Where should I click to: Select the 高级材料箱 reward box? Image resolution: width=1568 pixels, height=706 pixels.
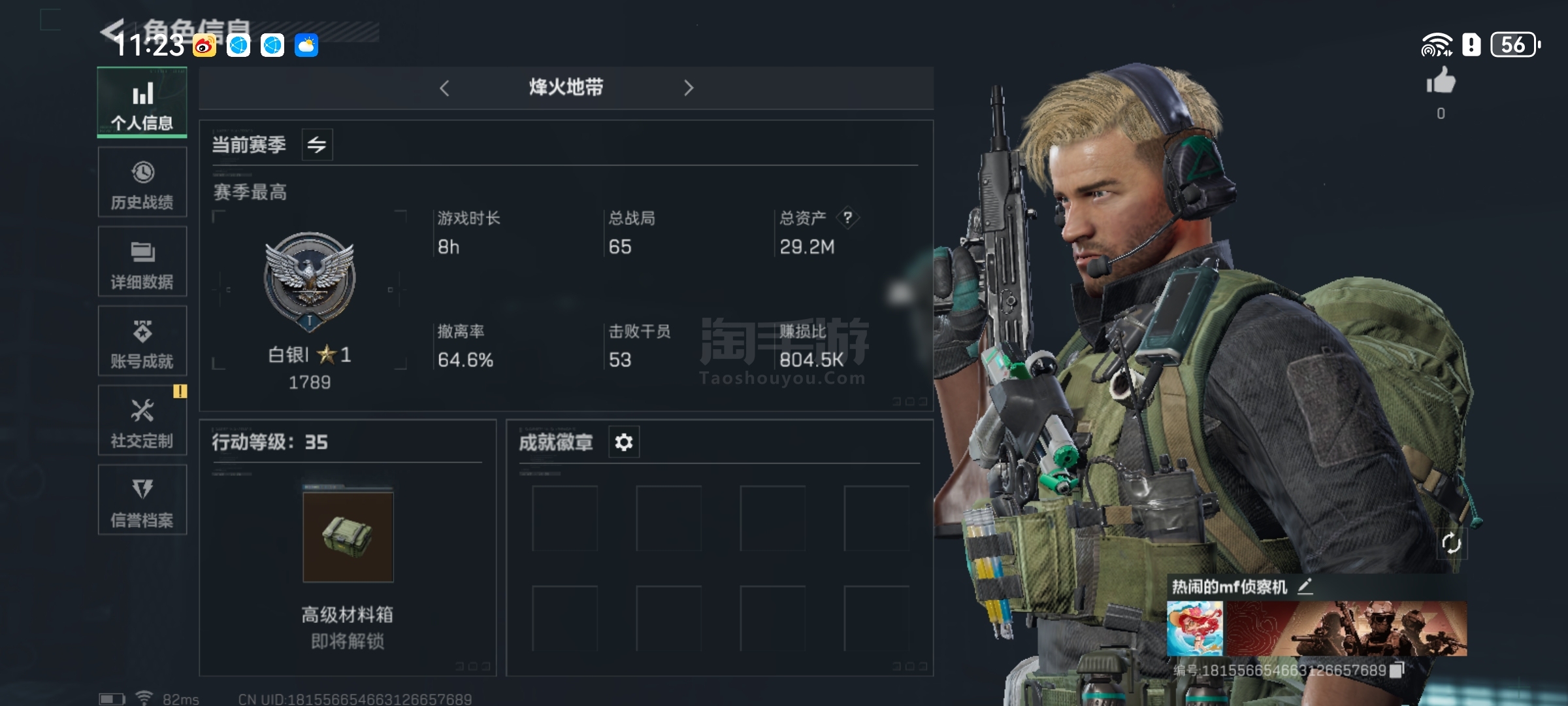click(348, 537)
